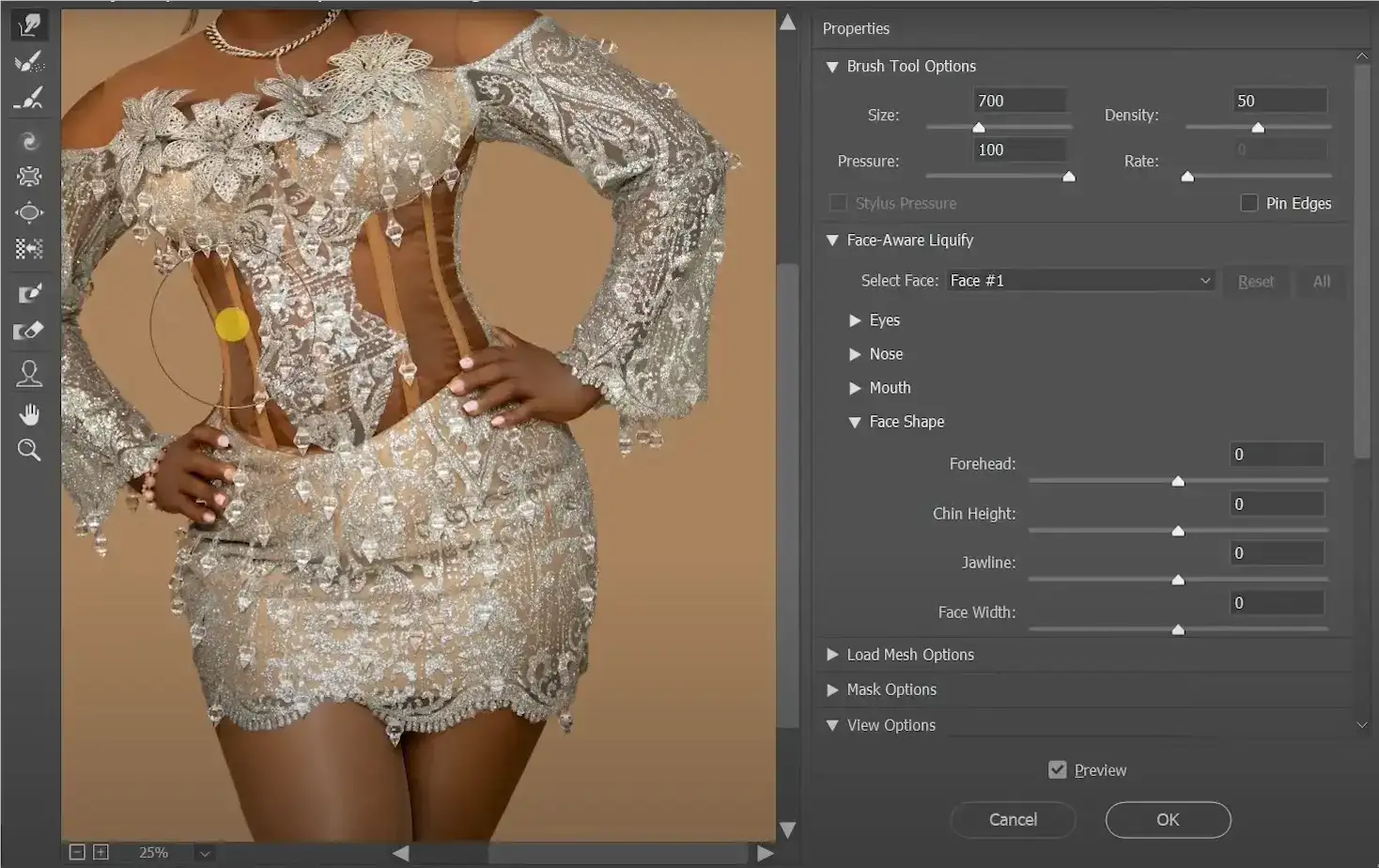Uncheck the Preview checkbox
Viewport: 1379px width, 868px height.
point(1058,770)
